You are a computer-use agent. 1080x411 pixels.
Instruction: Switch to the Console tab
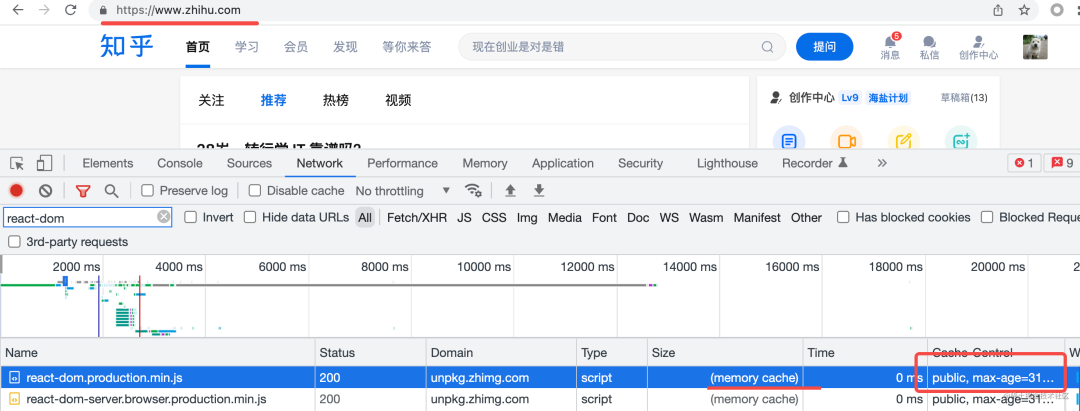pyautogui.click(x=180, y=163)
